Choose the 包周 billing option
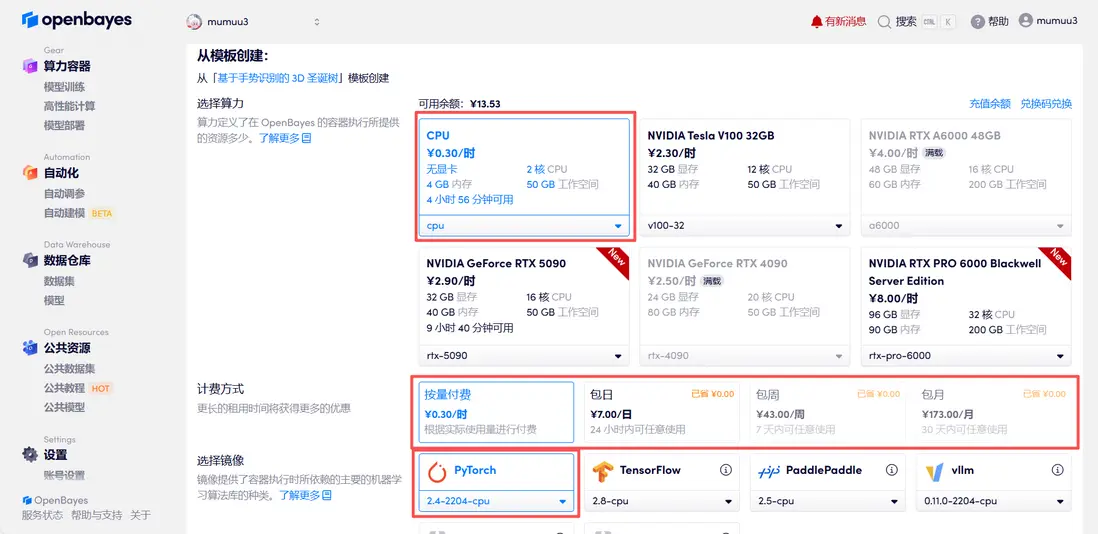1098x534 pixels. pos(828,412)
